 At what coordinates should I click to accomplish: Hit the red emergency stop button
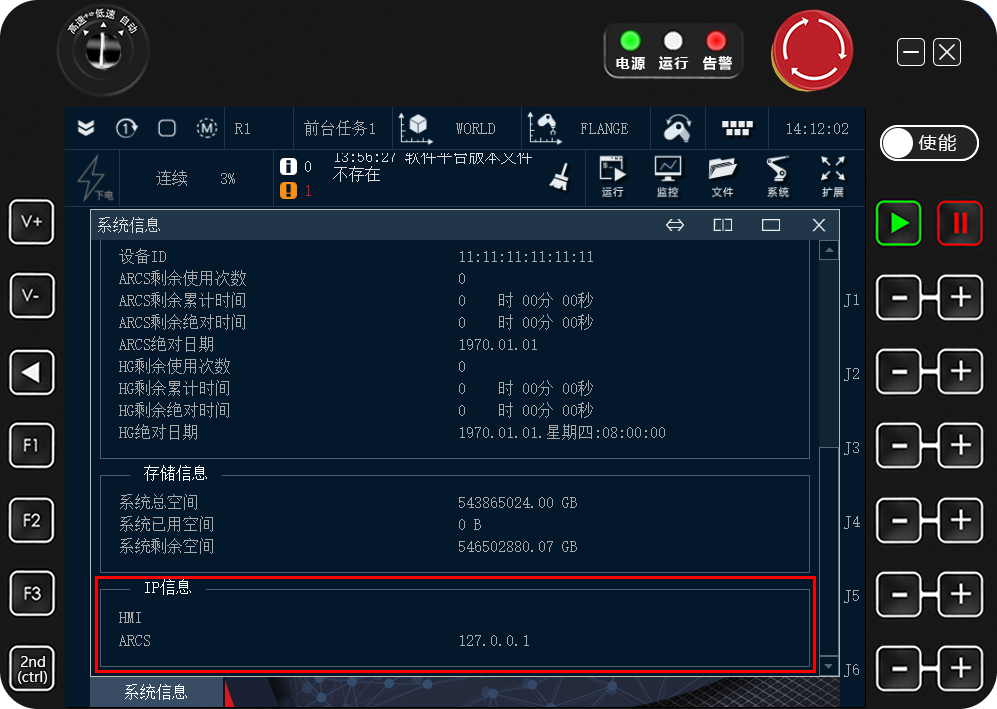click(812, 50)
